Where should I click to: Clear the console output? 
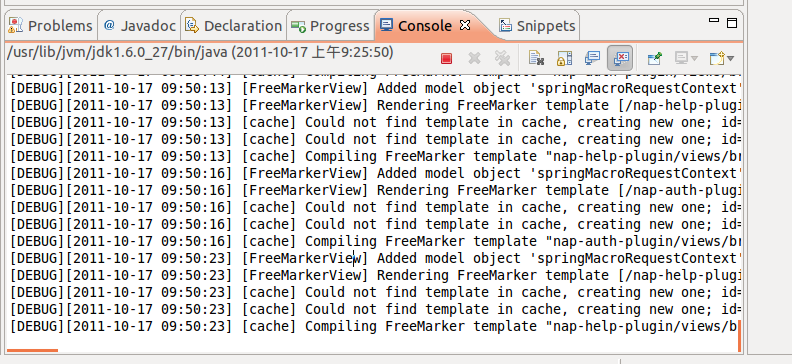536,59
